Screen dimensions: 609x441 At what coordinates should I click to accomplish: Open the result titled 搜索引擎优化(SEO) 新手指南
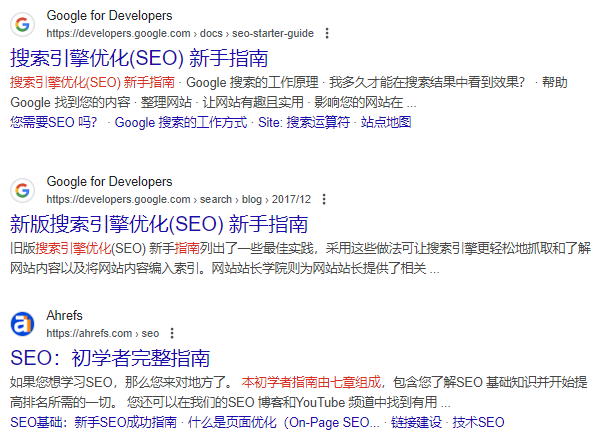[x=139, y=58]
